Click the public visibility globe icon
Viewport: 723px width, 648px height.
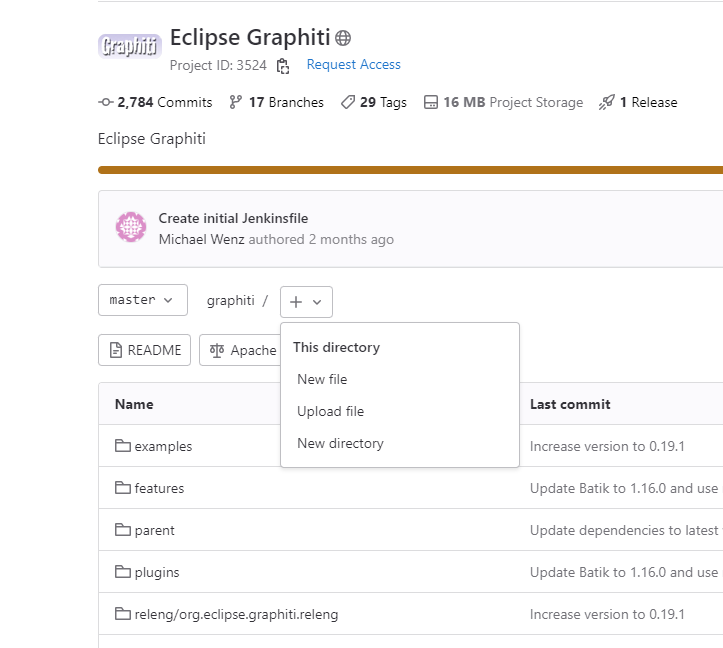click(x=343, y=38)
